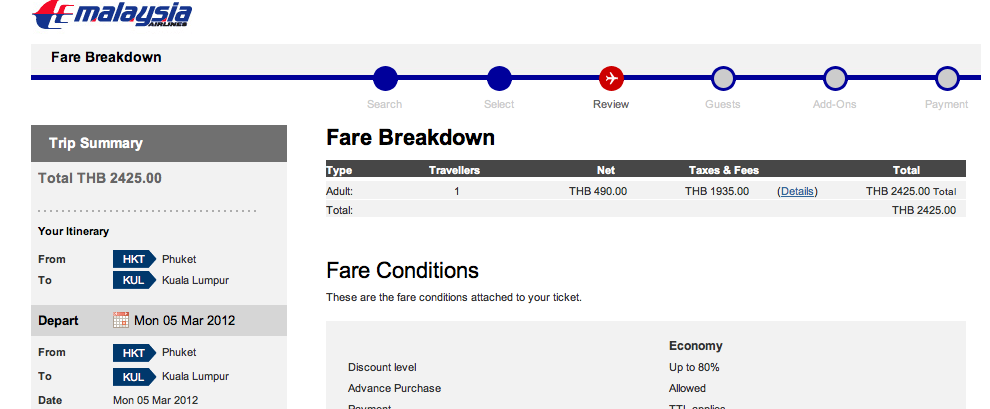Viewport: 990px width, 409px height.
Task: Click the calendar icon beside Depart date
Action: tap(121, 321)
